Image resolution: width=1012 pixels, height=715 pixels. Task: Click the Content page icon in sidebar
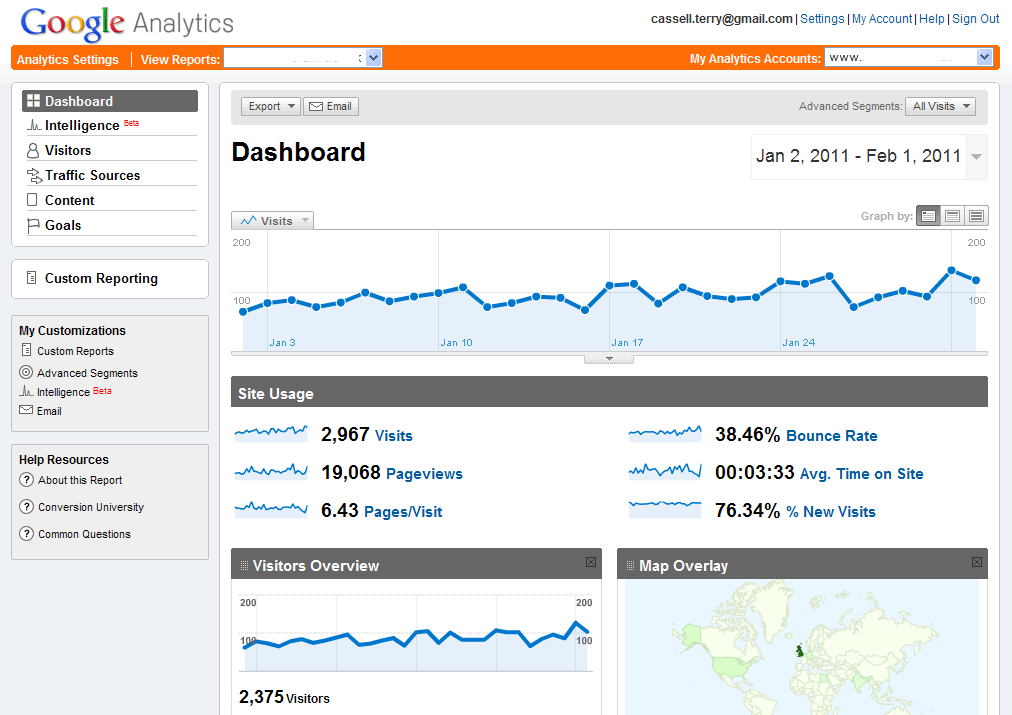click(x=33, y=199)
